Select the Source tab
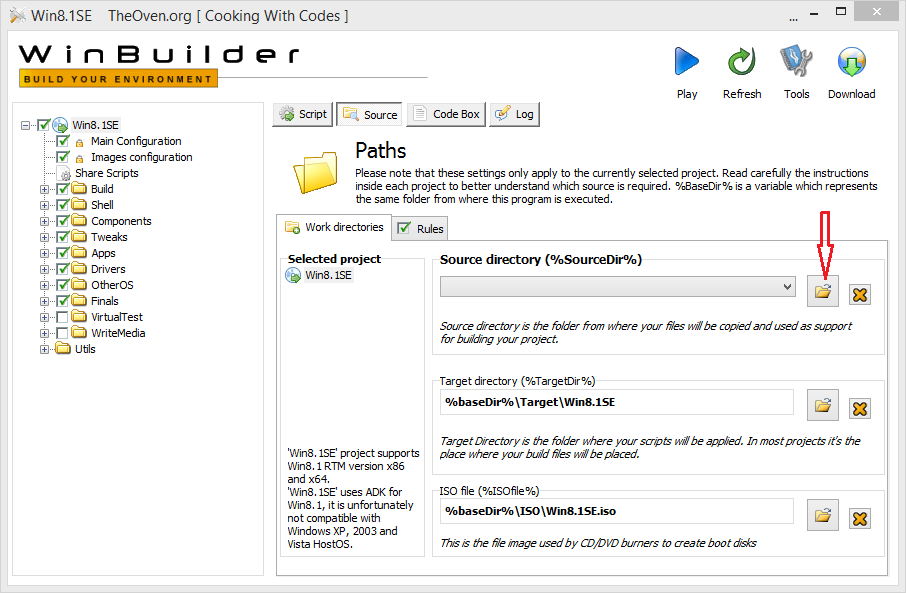Viewport: 906px width, 593px height. (370, 114)
